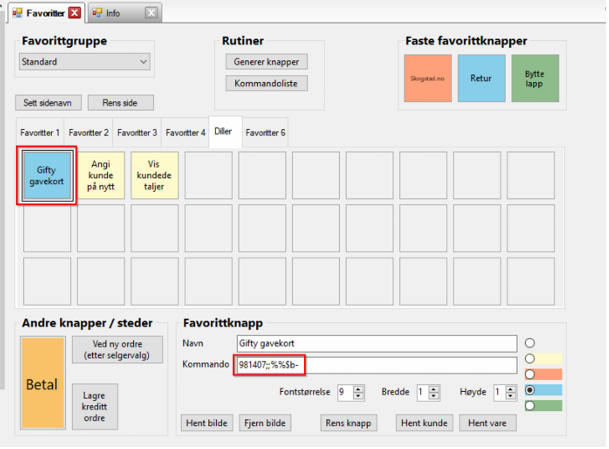The width and height of the screenshot is (609, 449).
Task: Click the Generer knapper button
Action: coord(265,62)
